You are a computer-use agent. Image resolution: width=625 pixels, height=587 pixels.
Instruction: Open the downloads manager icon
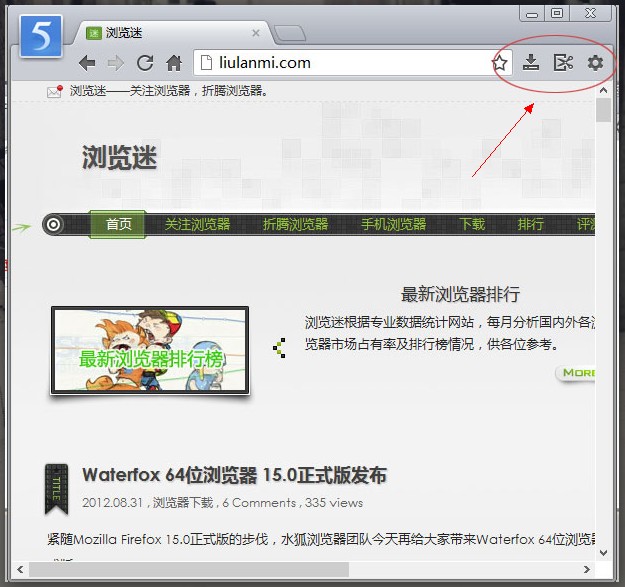[531, 63]
